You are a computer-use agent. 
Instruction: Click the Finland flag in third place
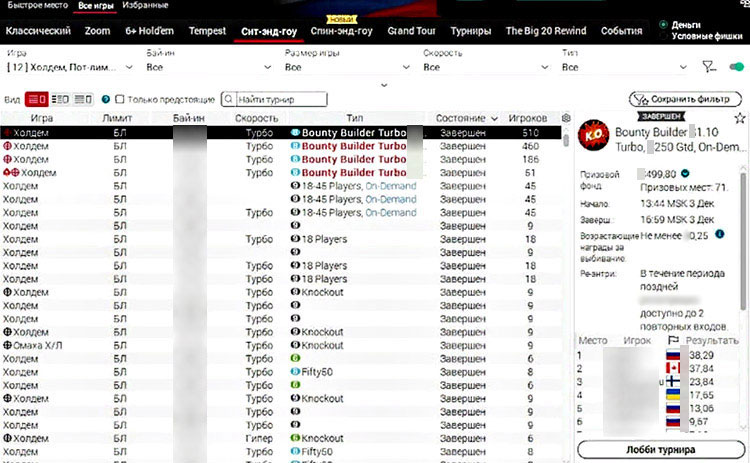pos(673,382)
